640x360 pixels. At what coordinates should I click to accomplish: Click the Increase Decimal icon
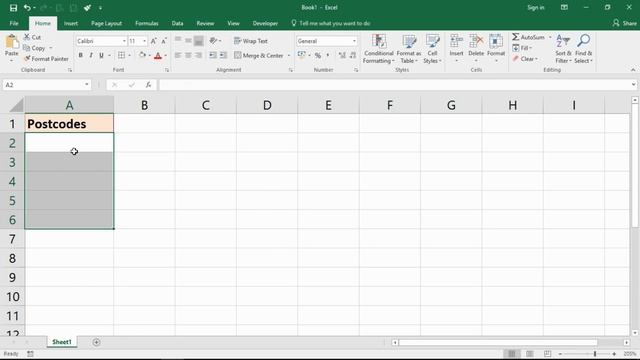(342, 55)
